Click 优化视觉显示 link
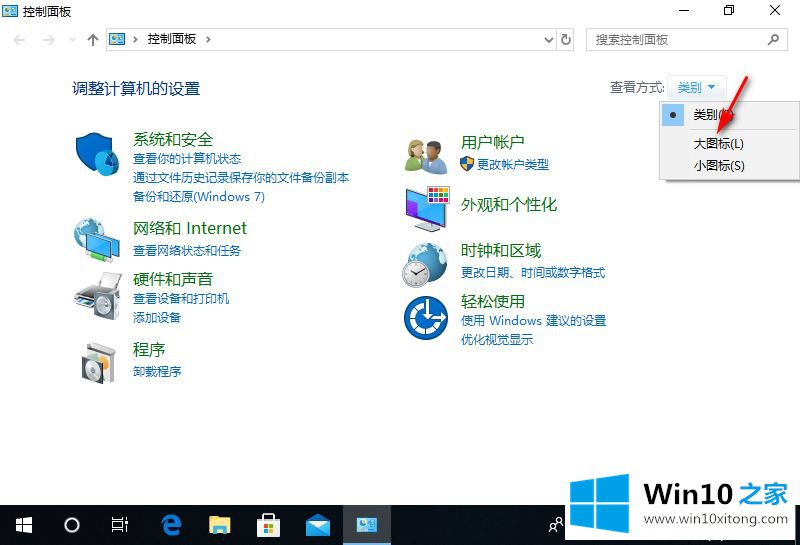Viewport: 800px width, 545px height. pos(497,339)
